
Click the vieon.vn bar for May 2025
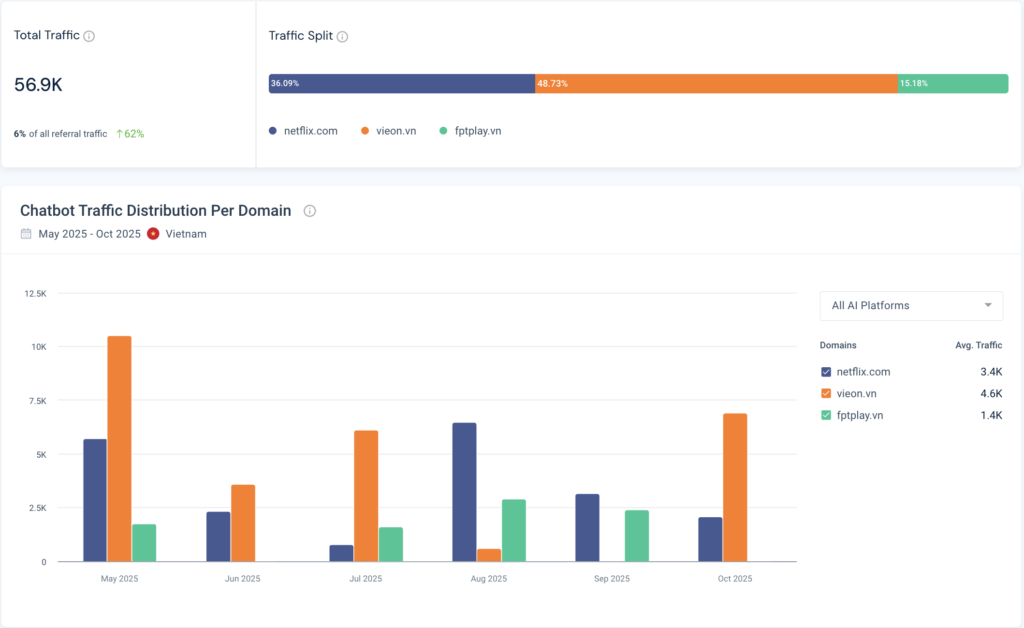119,448
